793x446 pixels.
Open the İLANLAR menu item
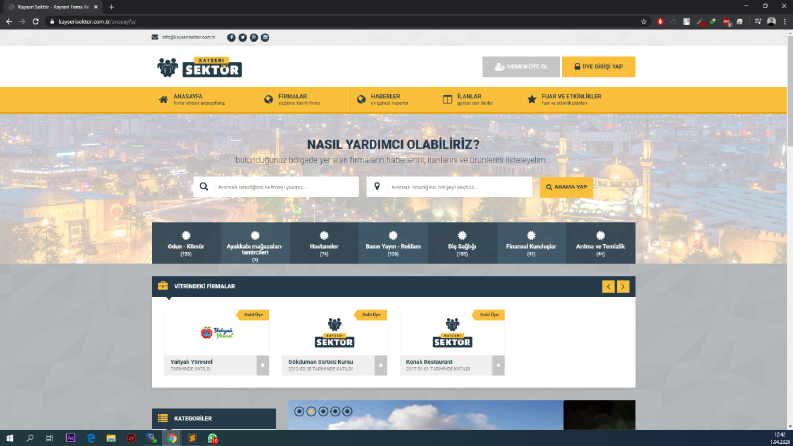pos(468,99)
